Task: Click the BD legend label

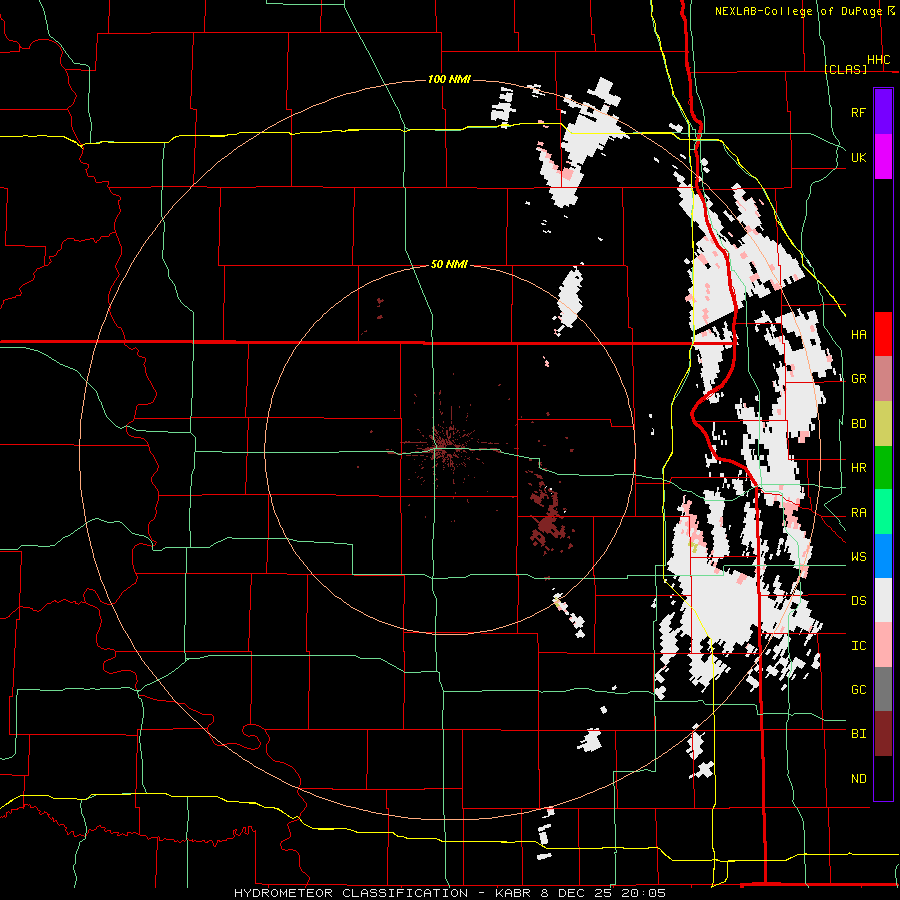Action: tap(858, 424)
